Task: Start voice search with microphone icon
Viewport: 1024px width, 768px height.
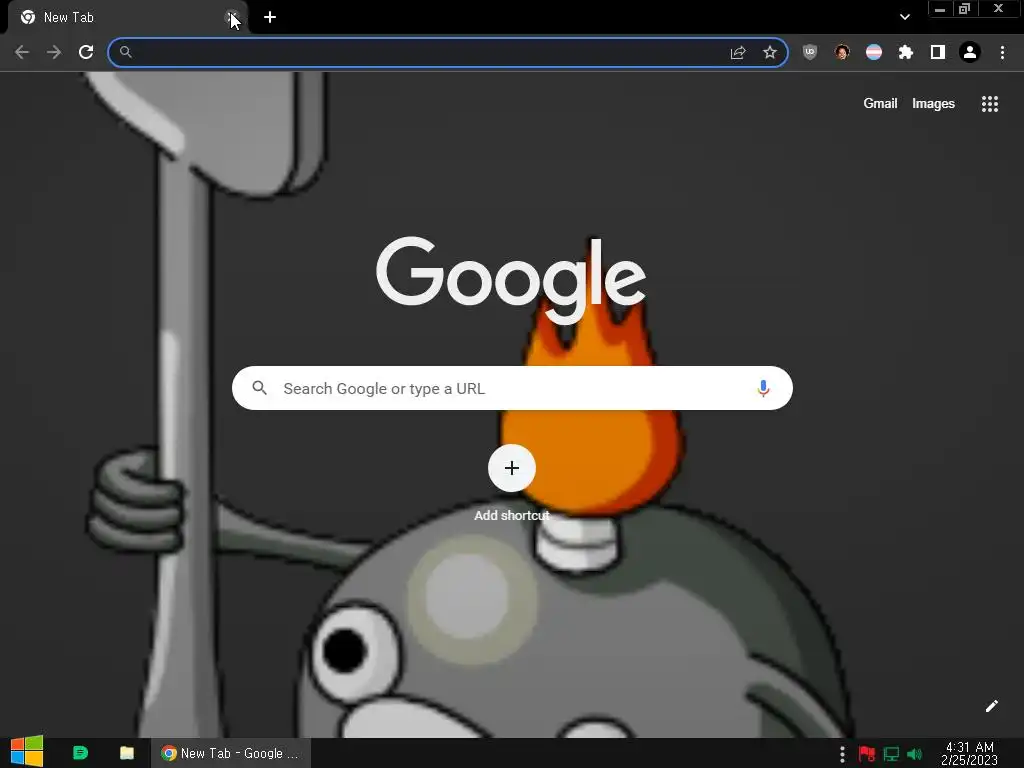Action: coord(763,389)
